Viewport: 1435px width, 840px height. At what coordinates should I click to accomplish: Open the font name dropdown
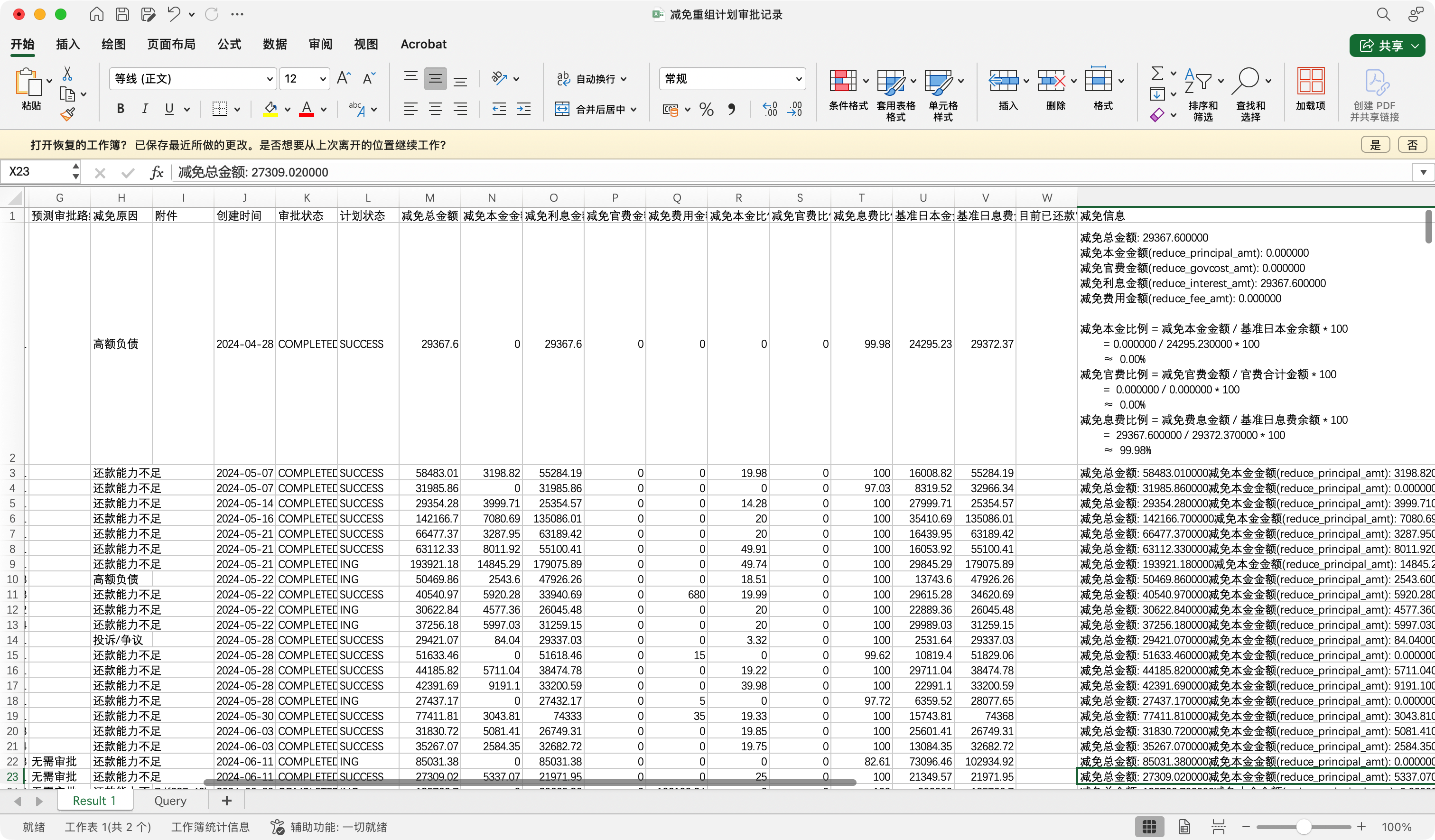[270, 79]
